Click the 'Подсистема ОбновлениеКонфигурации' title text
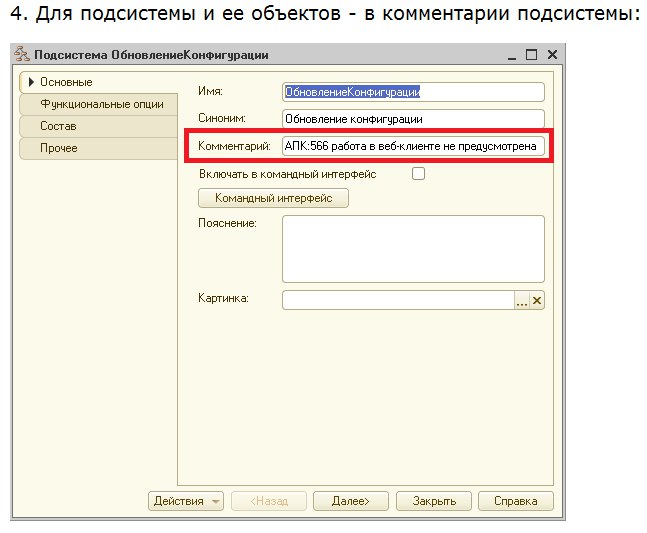Screen dimensions: 647x533 click(x=151, y=55)
